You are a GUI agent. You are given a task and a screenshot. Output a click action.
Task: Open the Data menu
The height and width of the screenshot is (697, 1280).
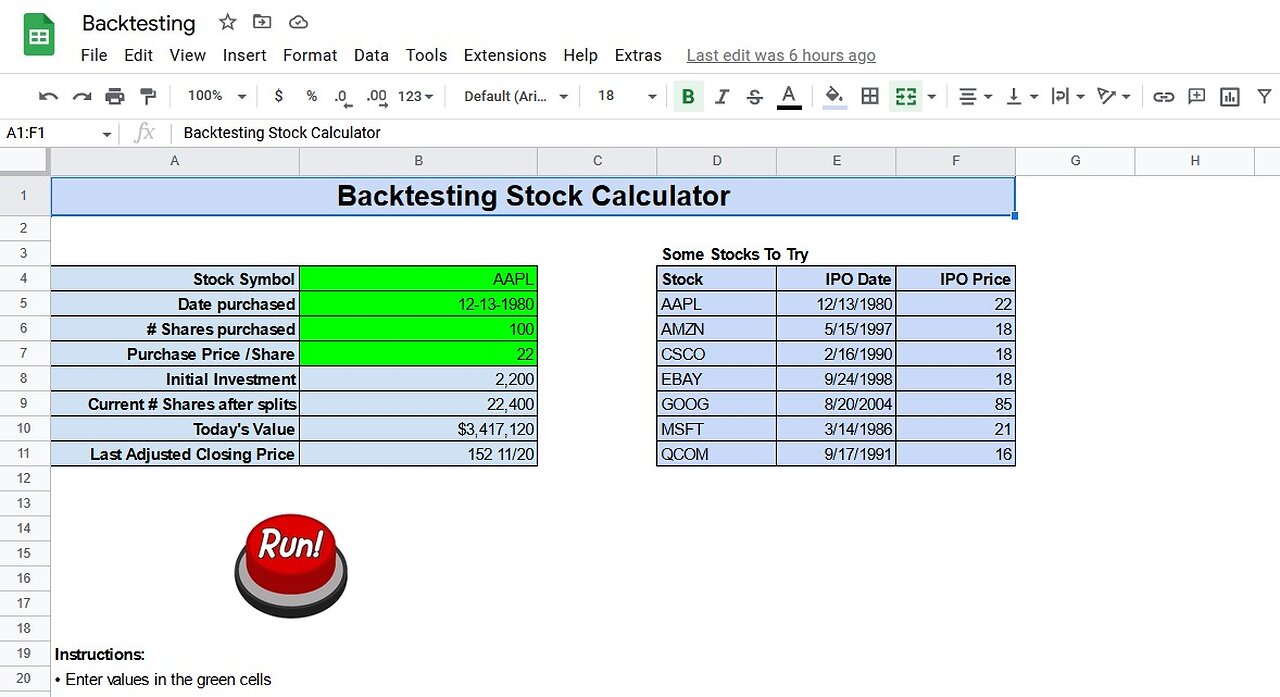pyautogui.click(x=371, y=55)
